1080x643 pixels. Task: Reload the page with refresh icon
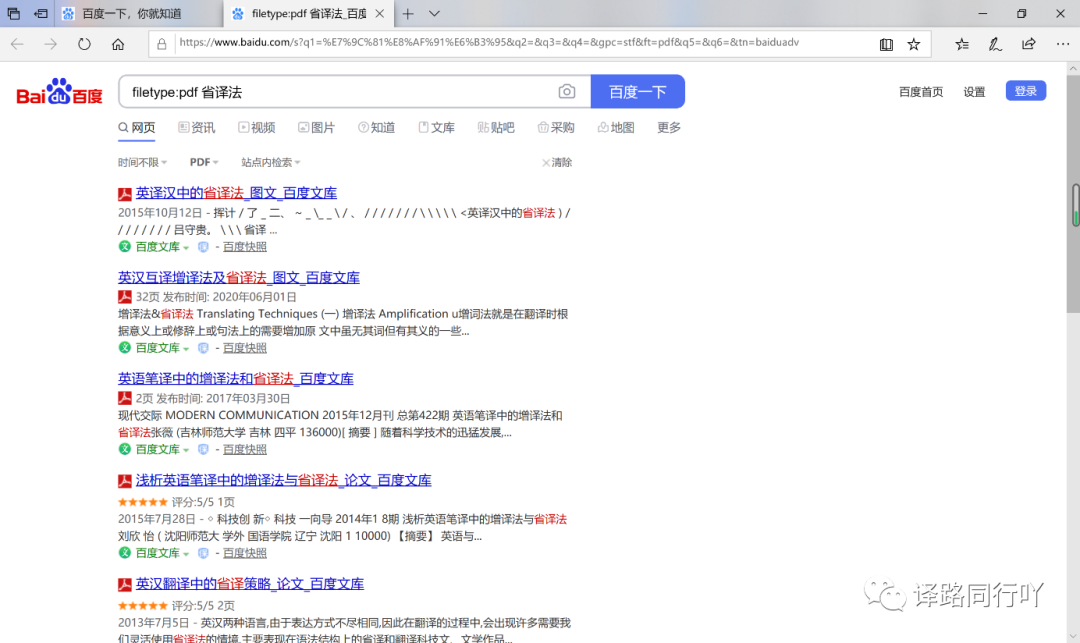click(x=84, y=44)
